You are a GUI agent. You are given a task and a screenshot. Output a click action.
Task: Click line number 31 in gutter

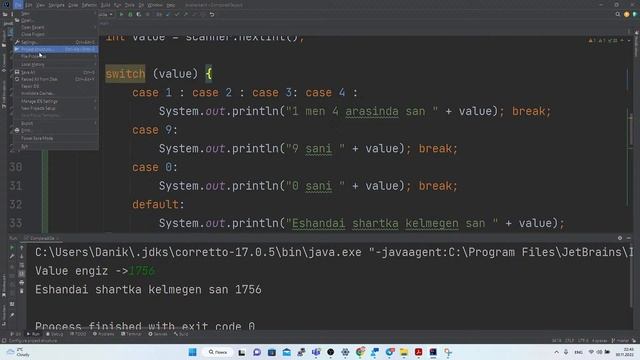click(16, 186)
